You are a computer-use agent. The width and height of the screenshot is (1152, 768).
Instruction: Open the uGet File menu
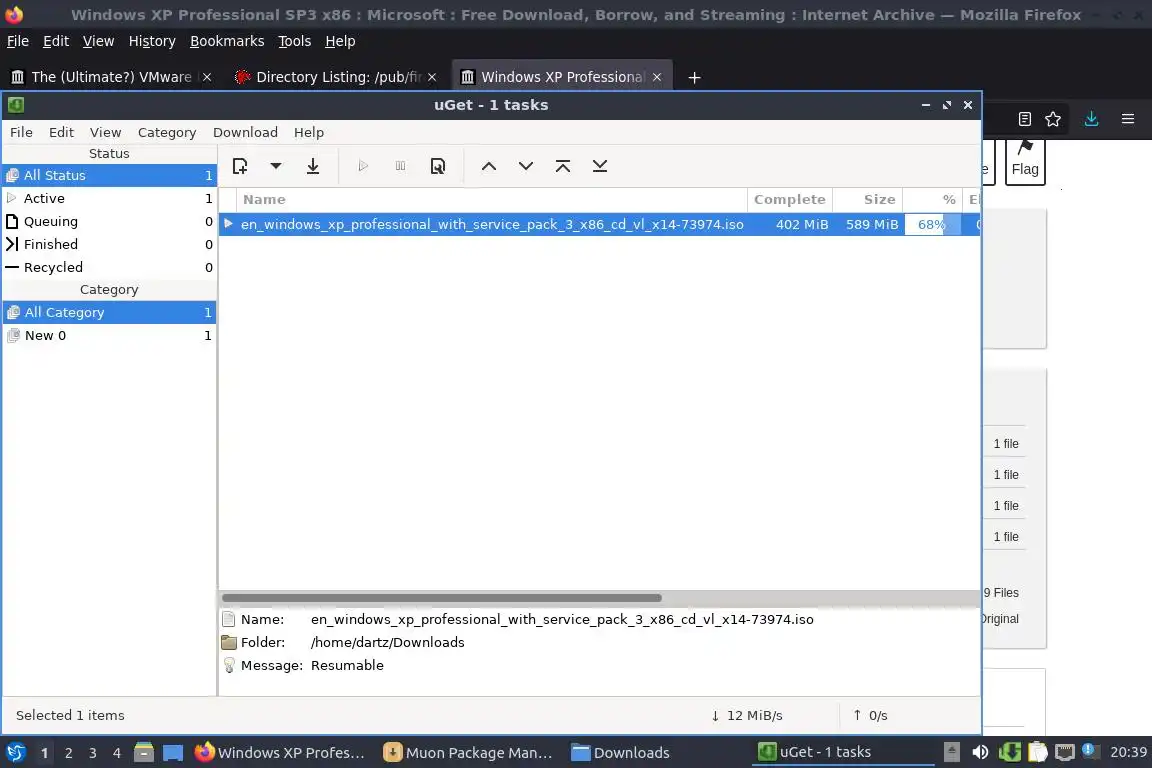click(x=21, y=132)
